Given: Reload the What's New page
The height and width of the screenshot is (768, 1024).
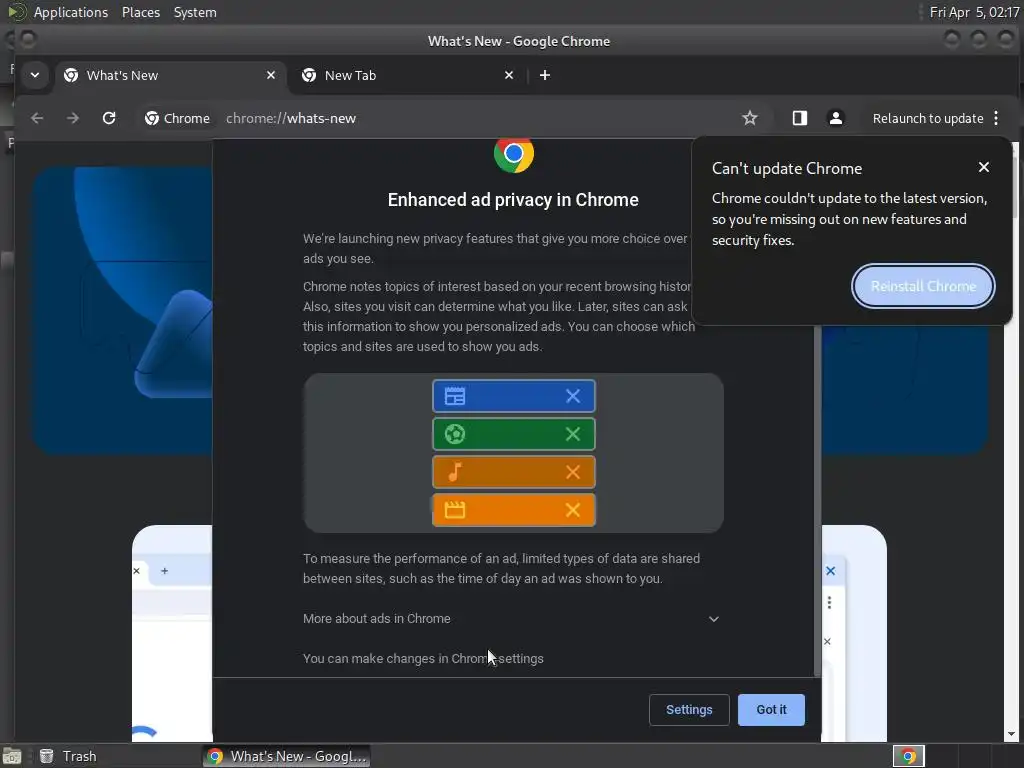Looking at the screenshot, I should 109,118.
